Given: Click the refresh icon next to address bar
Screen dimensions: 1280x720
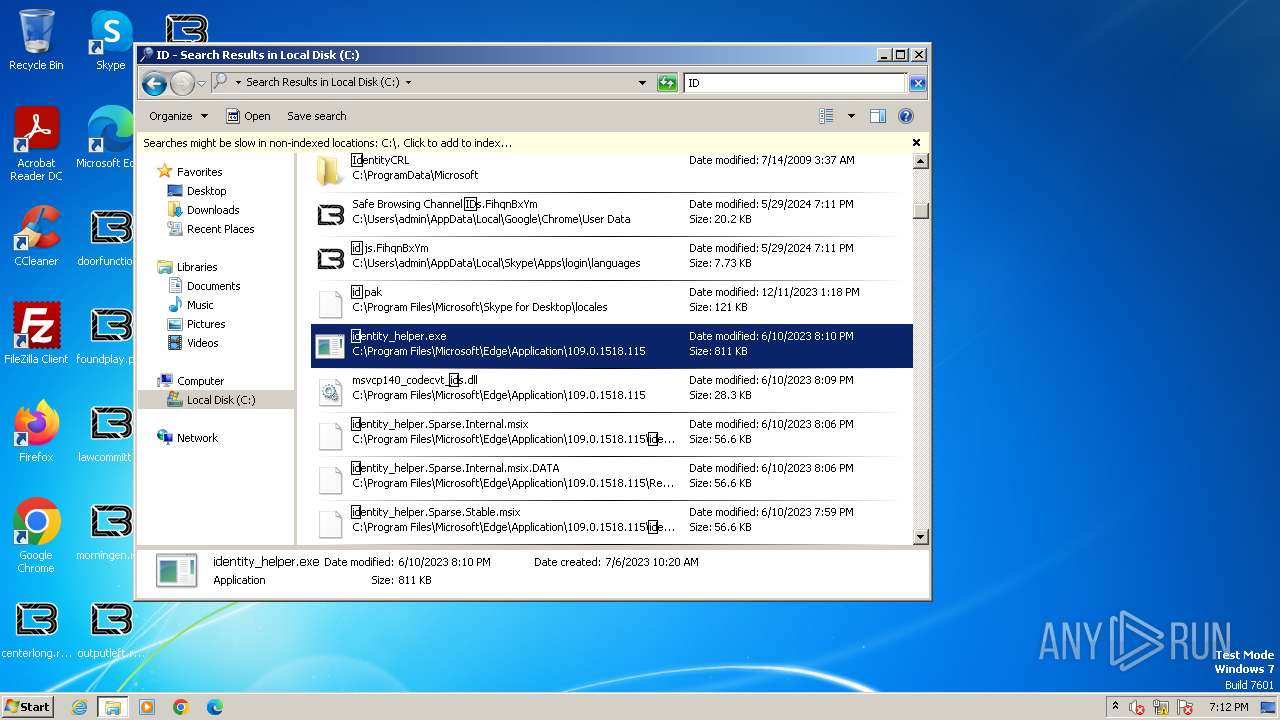Looking at the screenshot, I should click(667, 83).
